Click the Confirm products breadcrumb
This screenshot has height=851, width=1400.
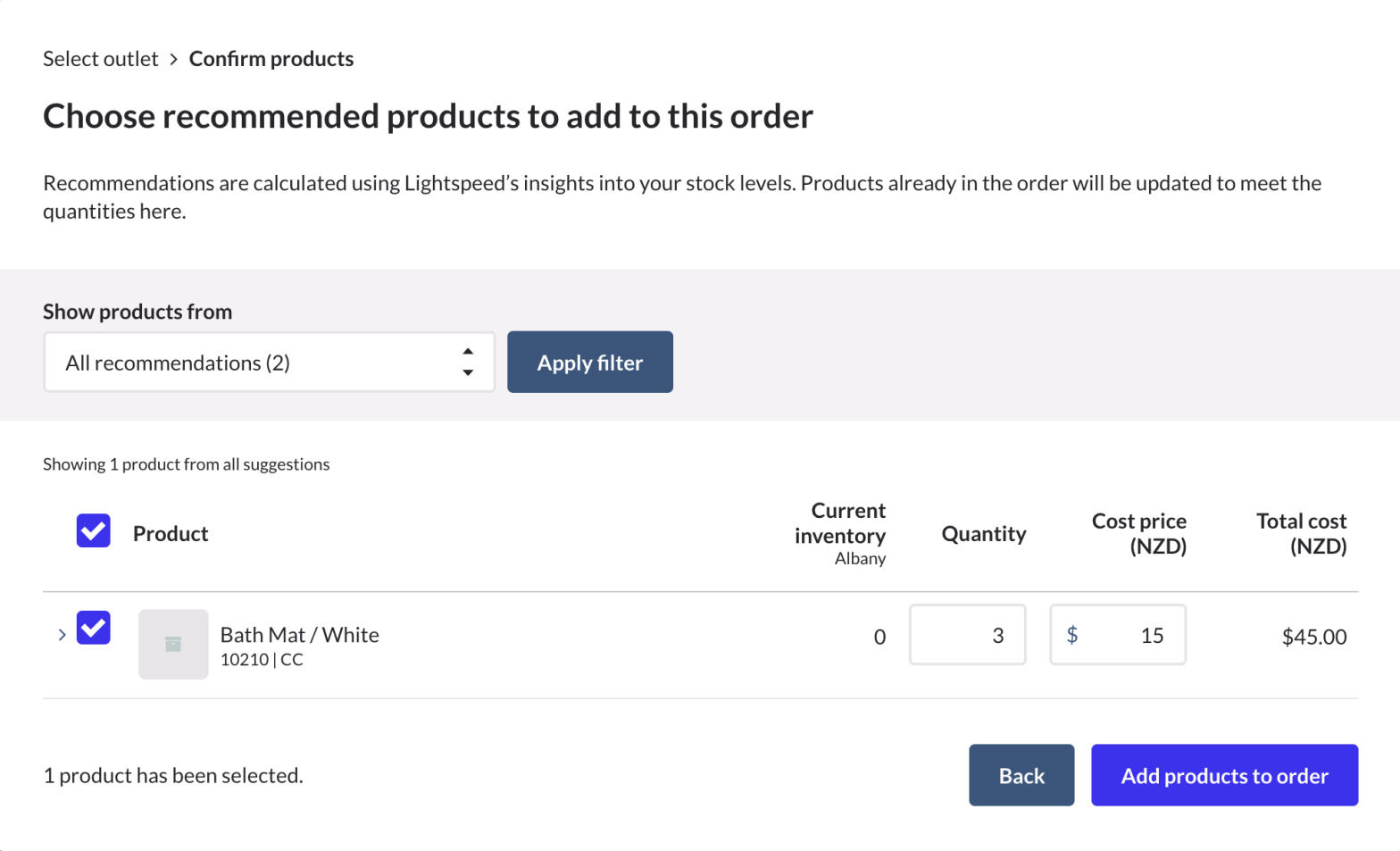pos(271,58)
